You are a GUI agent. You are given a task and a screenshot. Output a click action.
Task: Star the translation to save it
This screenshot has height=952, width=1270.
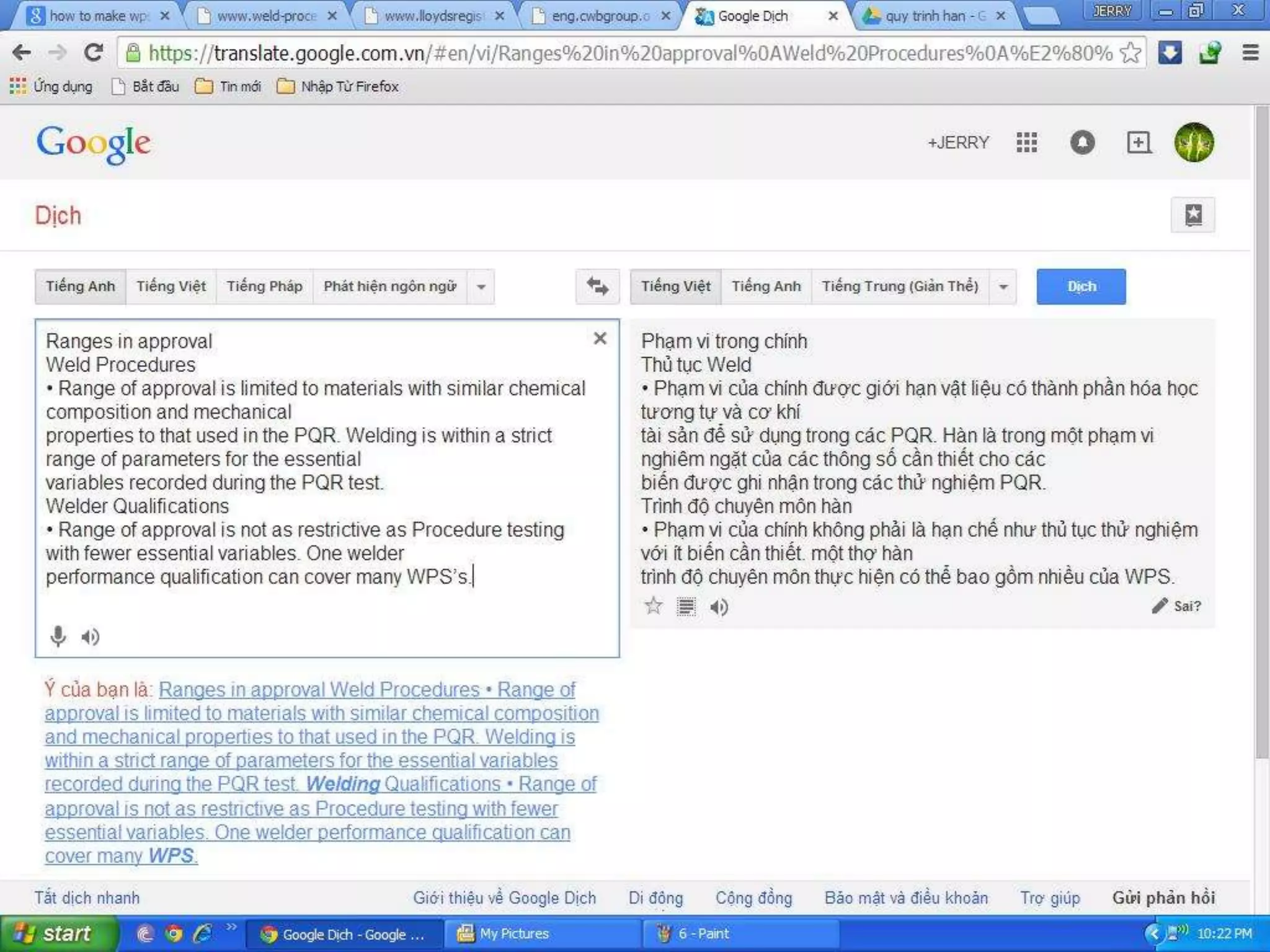point(653,606)
